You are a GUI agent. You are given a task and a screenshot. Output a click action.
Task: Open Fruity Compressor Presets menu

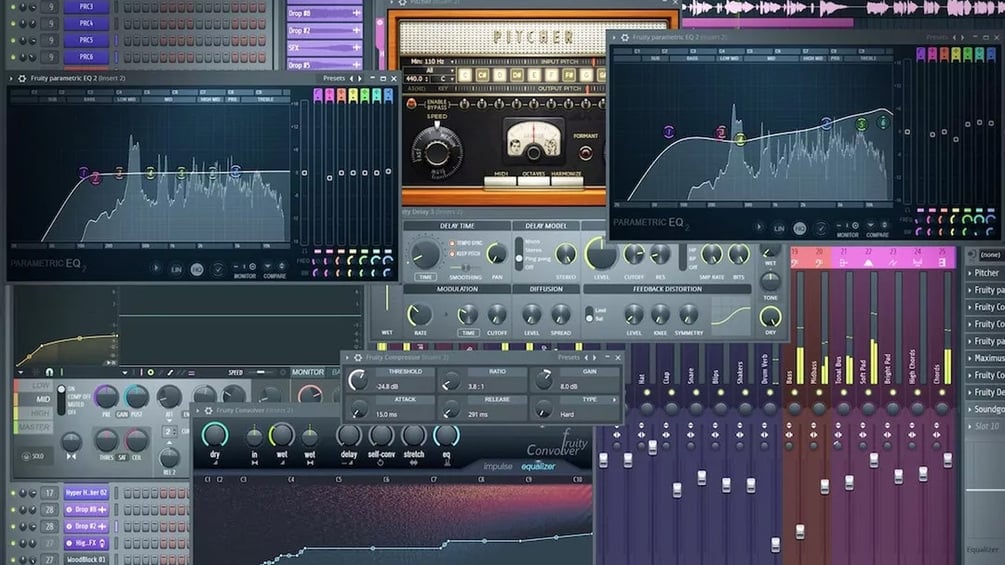pyautogui.click(x=569, y=357)
